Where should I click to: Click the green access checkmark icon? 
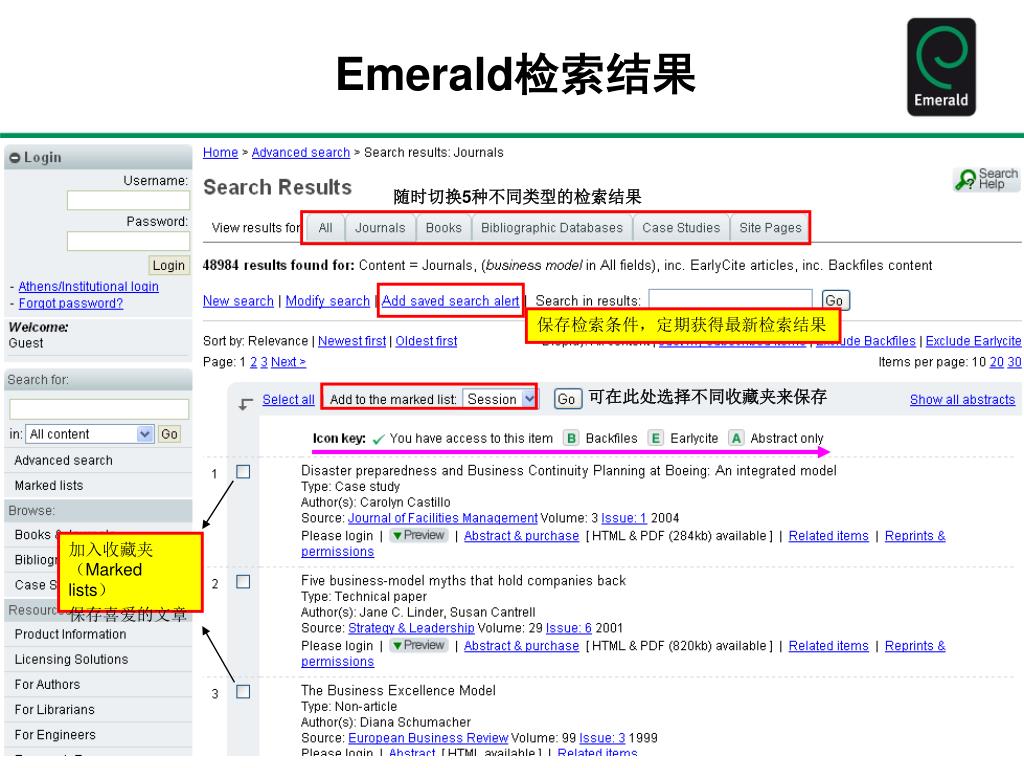pos(378,440)
